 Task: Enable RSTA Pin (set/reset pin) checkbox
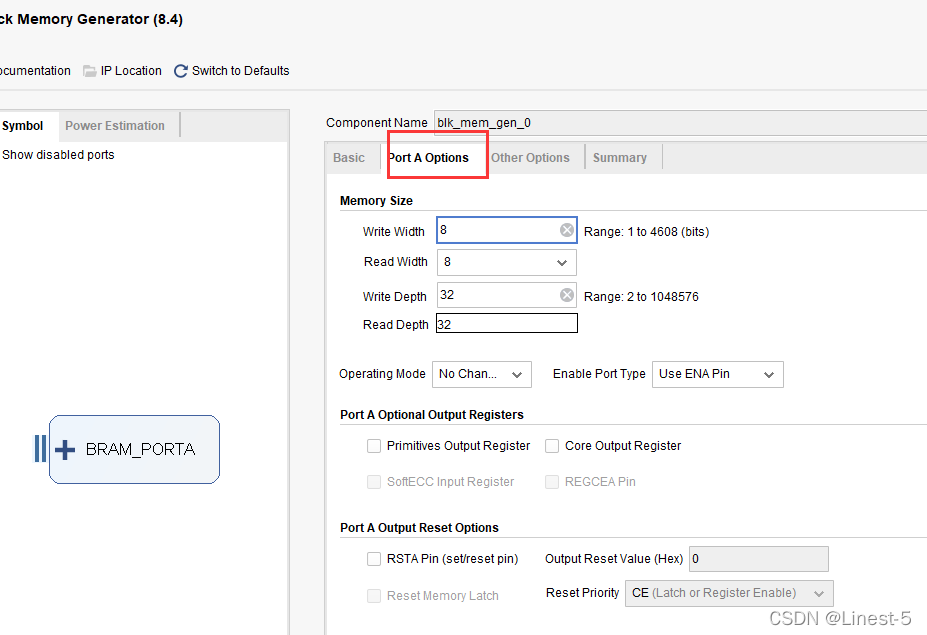374,559
